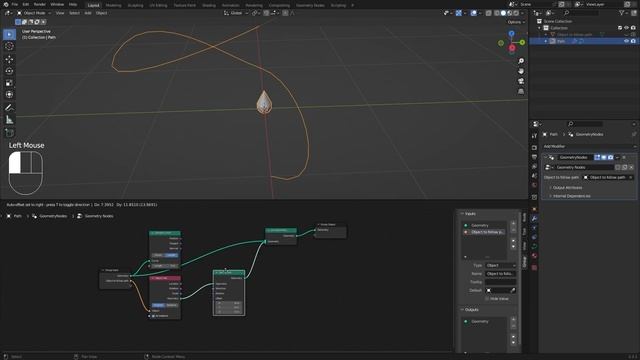Switch to the Geometry Nodes workspace tab
Viewport: 640px width, 360px height.
pyautogui.click(x=310, y=5)
